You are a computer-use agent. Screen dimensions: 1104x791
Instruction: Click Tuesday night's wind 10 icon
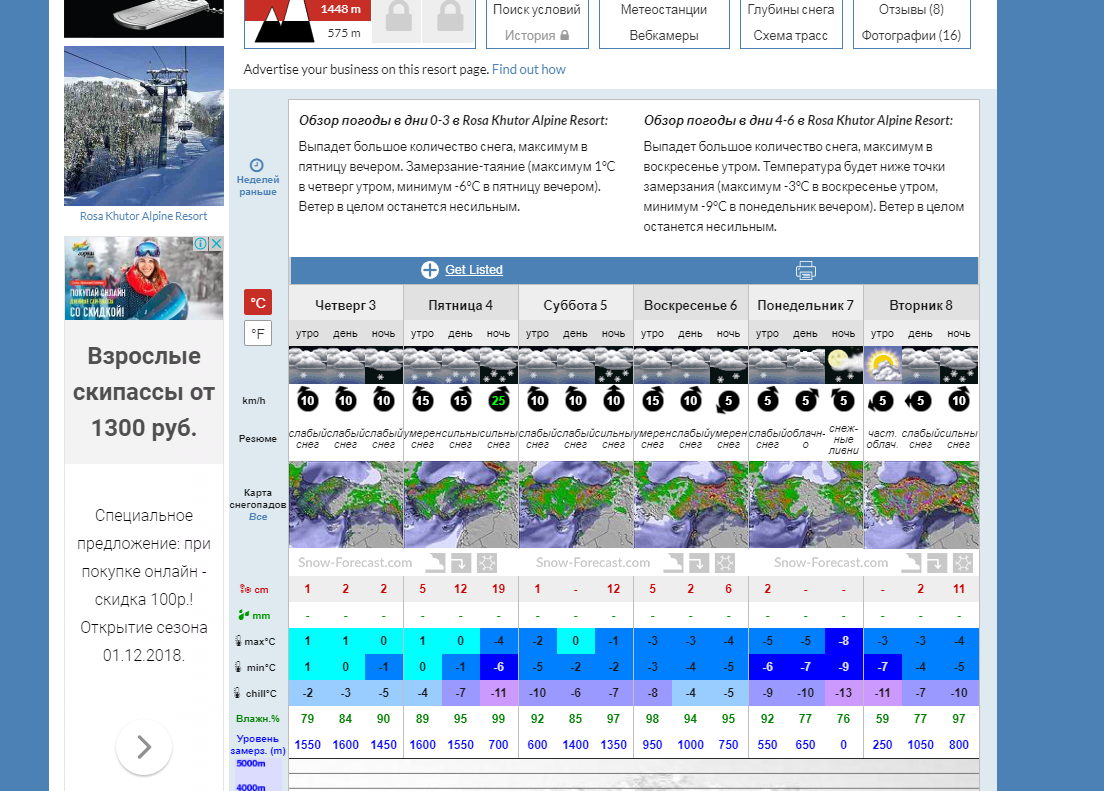[x=959, y=400]
